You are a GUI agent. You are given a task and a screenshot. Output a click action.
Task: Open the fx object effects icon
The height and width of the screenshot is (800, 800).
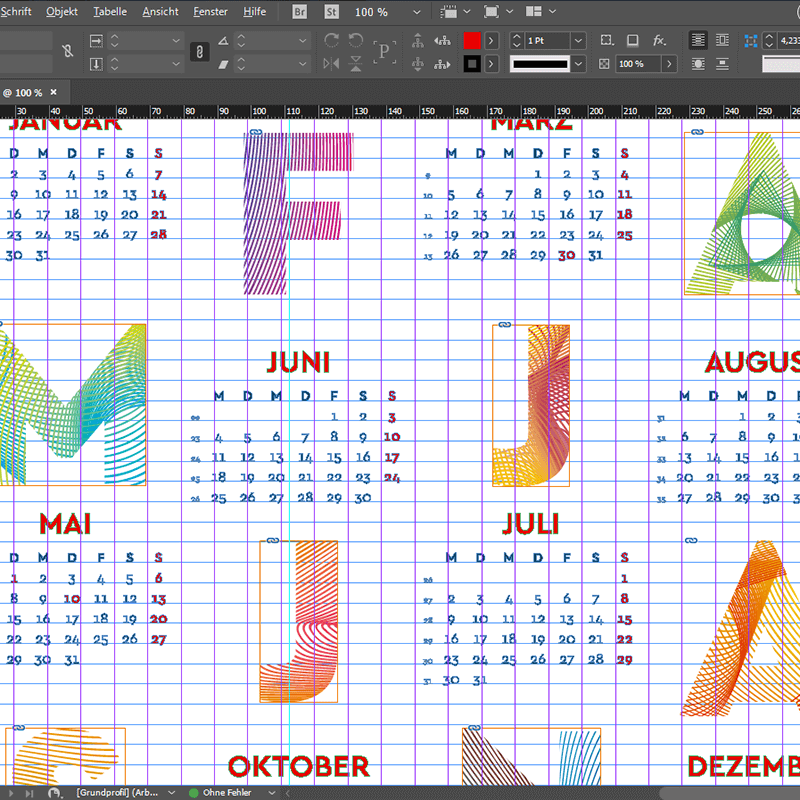tap(659, 40)
